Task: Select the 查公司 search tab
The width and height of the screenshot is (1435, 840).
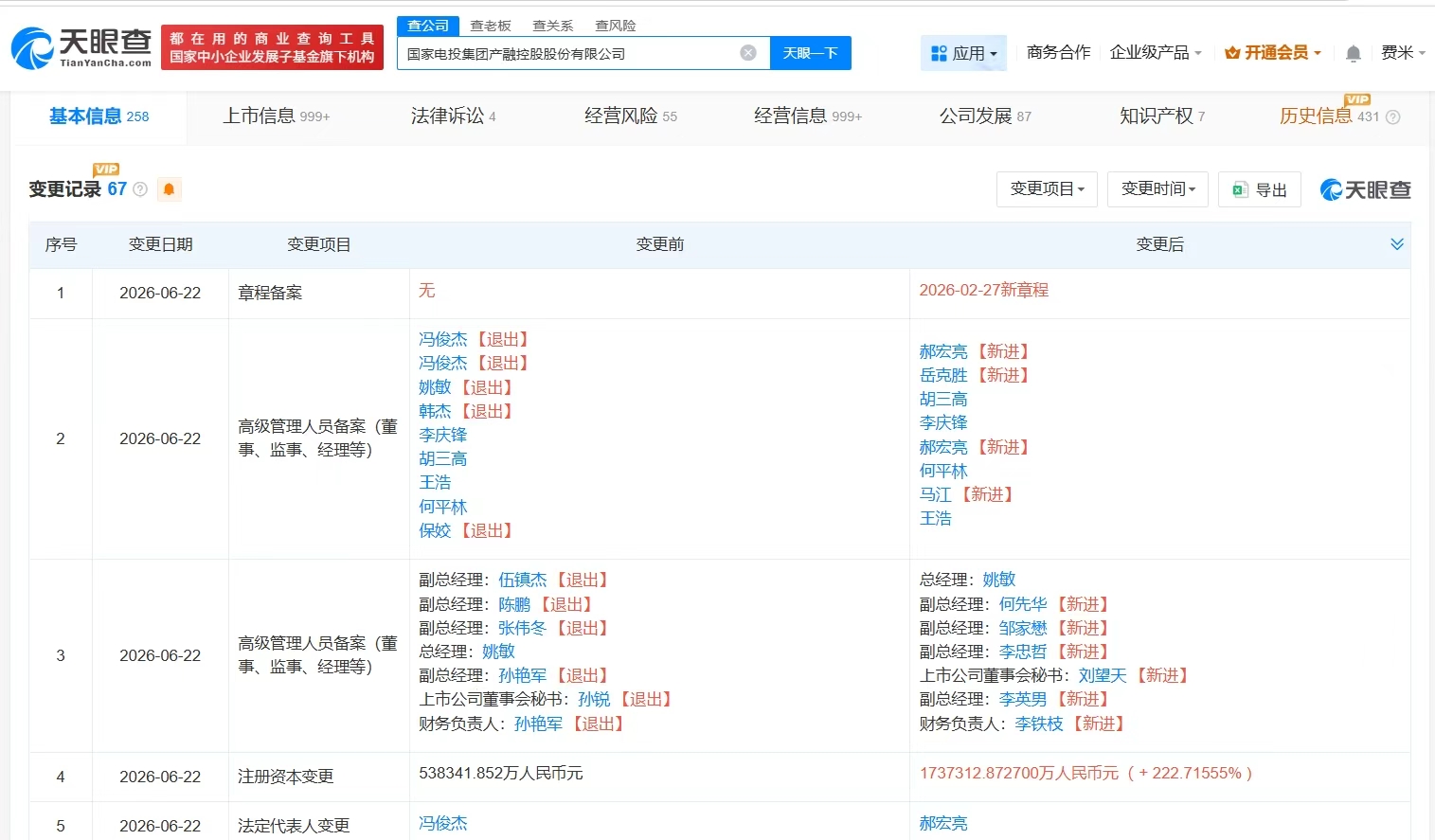Action: coord(428,26)
